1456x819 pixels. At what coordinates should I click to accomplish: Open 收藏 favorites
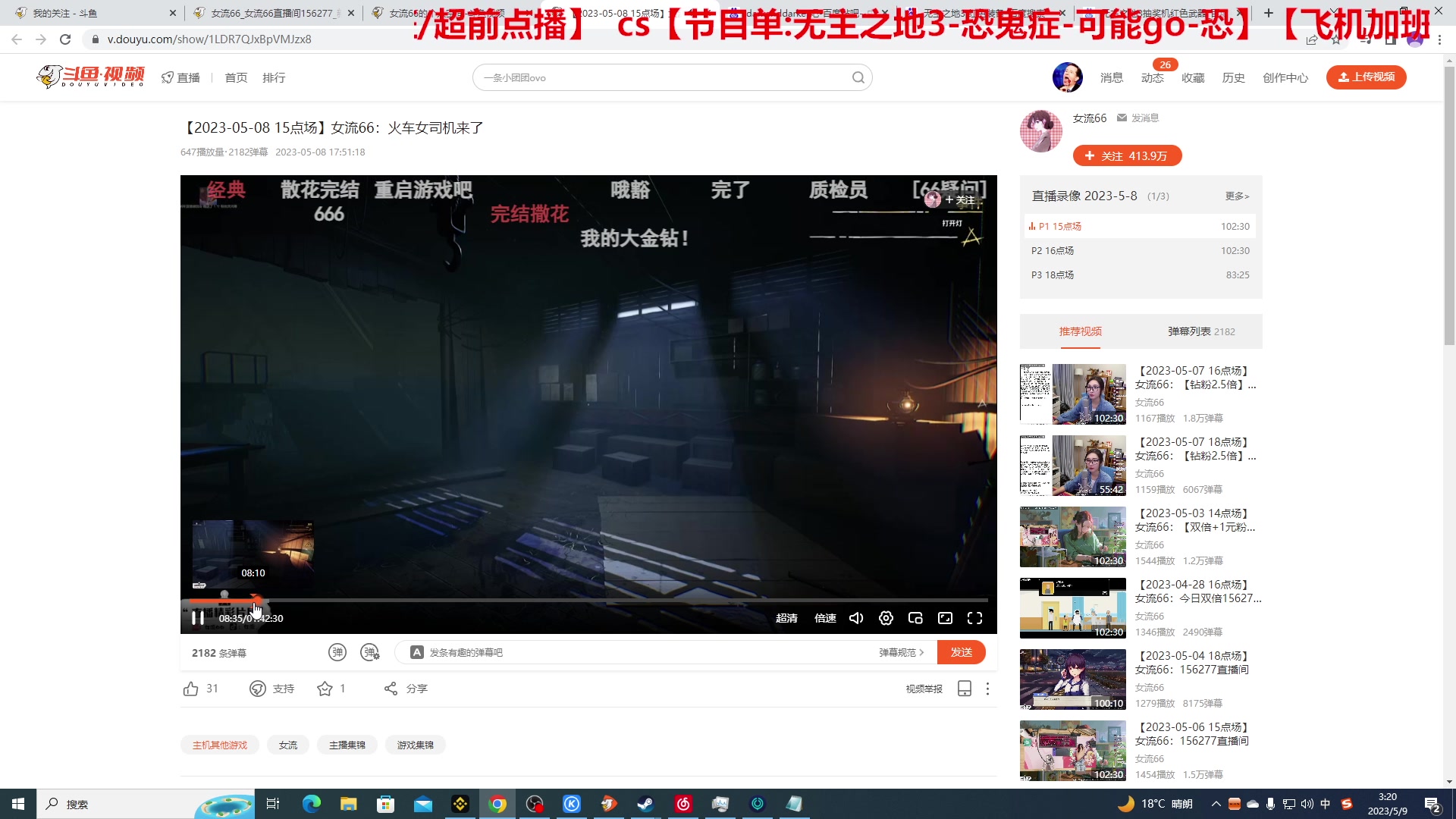click(x=1193, y=77)
